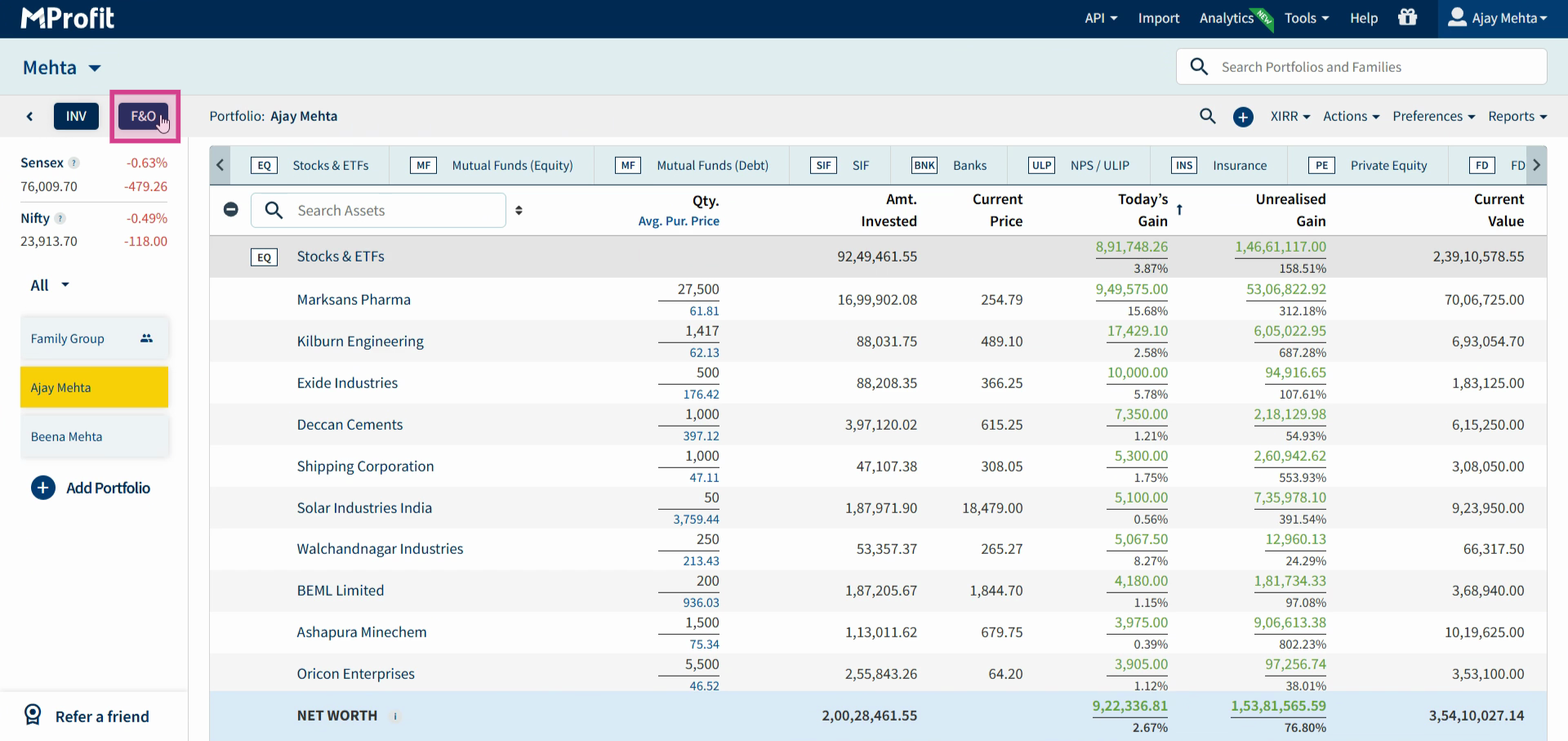The height and width of the screenshot is (741, 1568).
Task: Click the Family Group people icon
Action: click(x=146, y=338)
